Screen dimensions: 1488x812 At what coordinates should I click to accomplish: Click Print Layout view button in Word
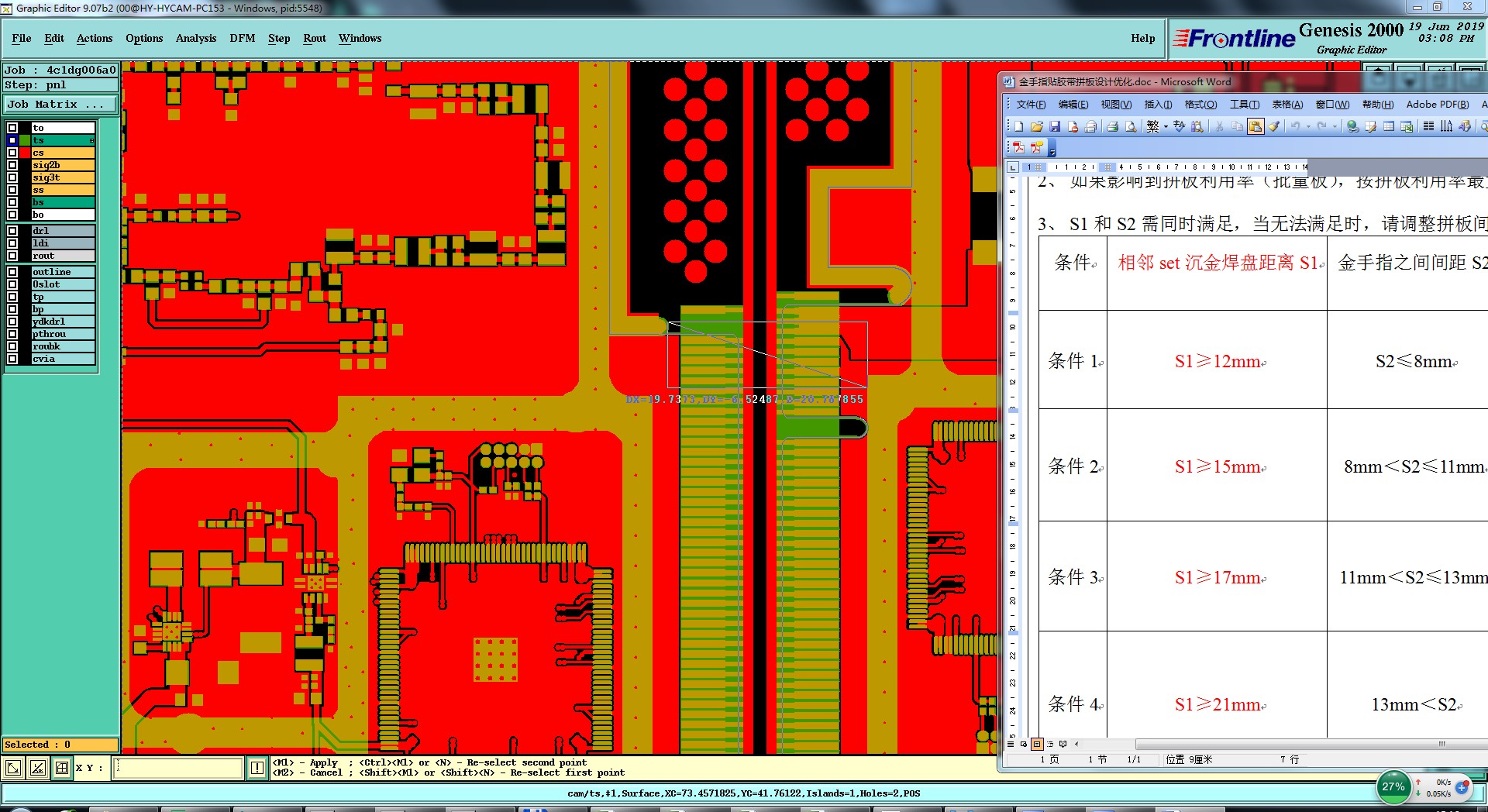click(1037, 744)
